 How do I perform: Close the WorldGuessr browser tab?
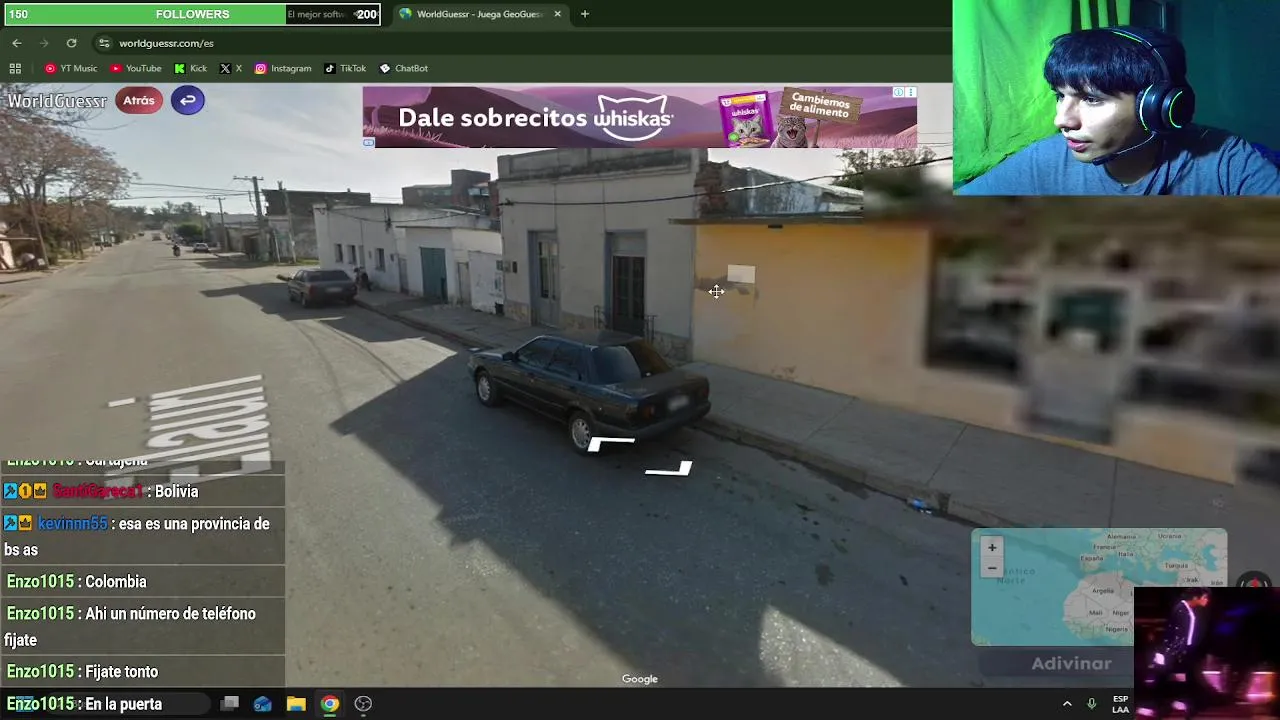[x=557, y=14]
